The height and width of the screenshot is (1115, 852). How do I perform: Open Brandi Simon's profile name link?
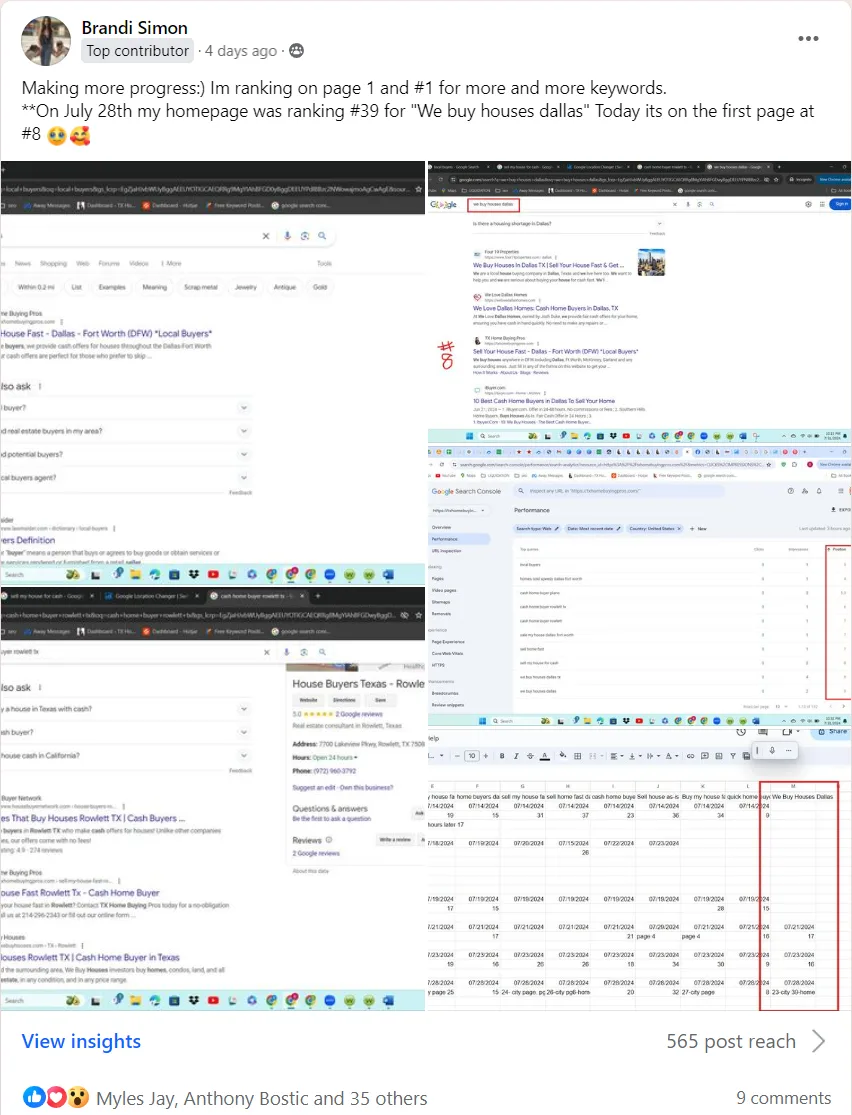click(x=134, y=27)
